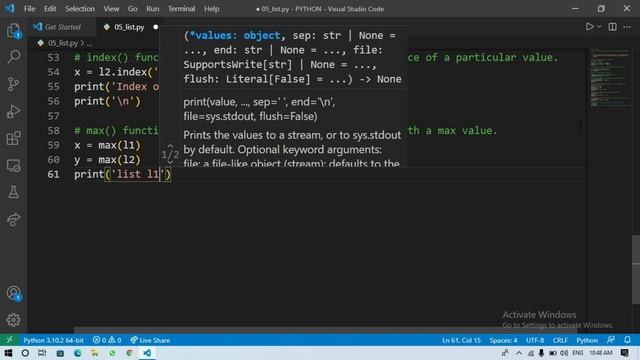Open the Source Control view

pos(13,84)
